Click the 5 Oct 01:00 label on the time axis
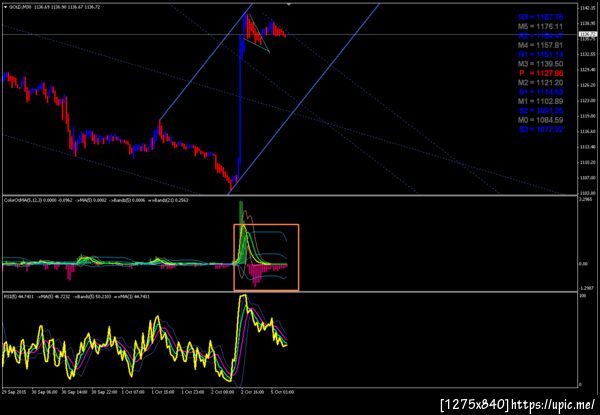 [281, 392]
